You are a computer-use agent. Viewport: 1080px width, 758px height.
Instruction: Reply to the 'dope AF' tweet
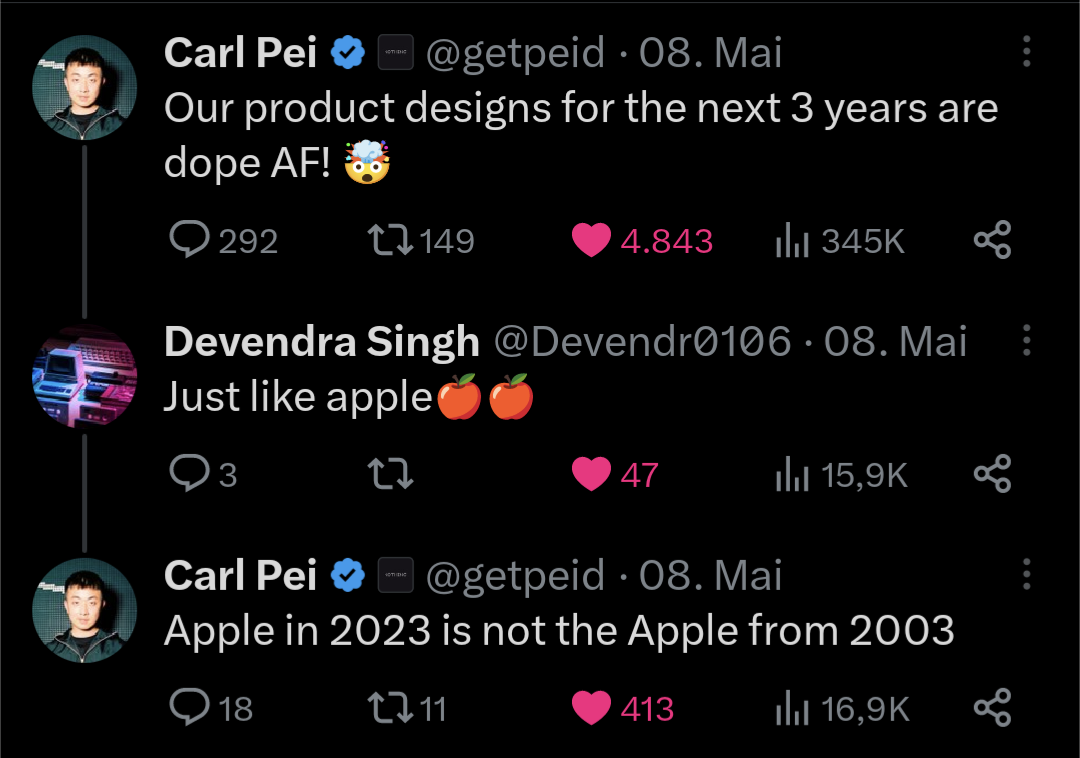[189, 240]
